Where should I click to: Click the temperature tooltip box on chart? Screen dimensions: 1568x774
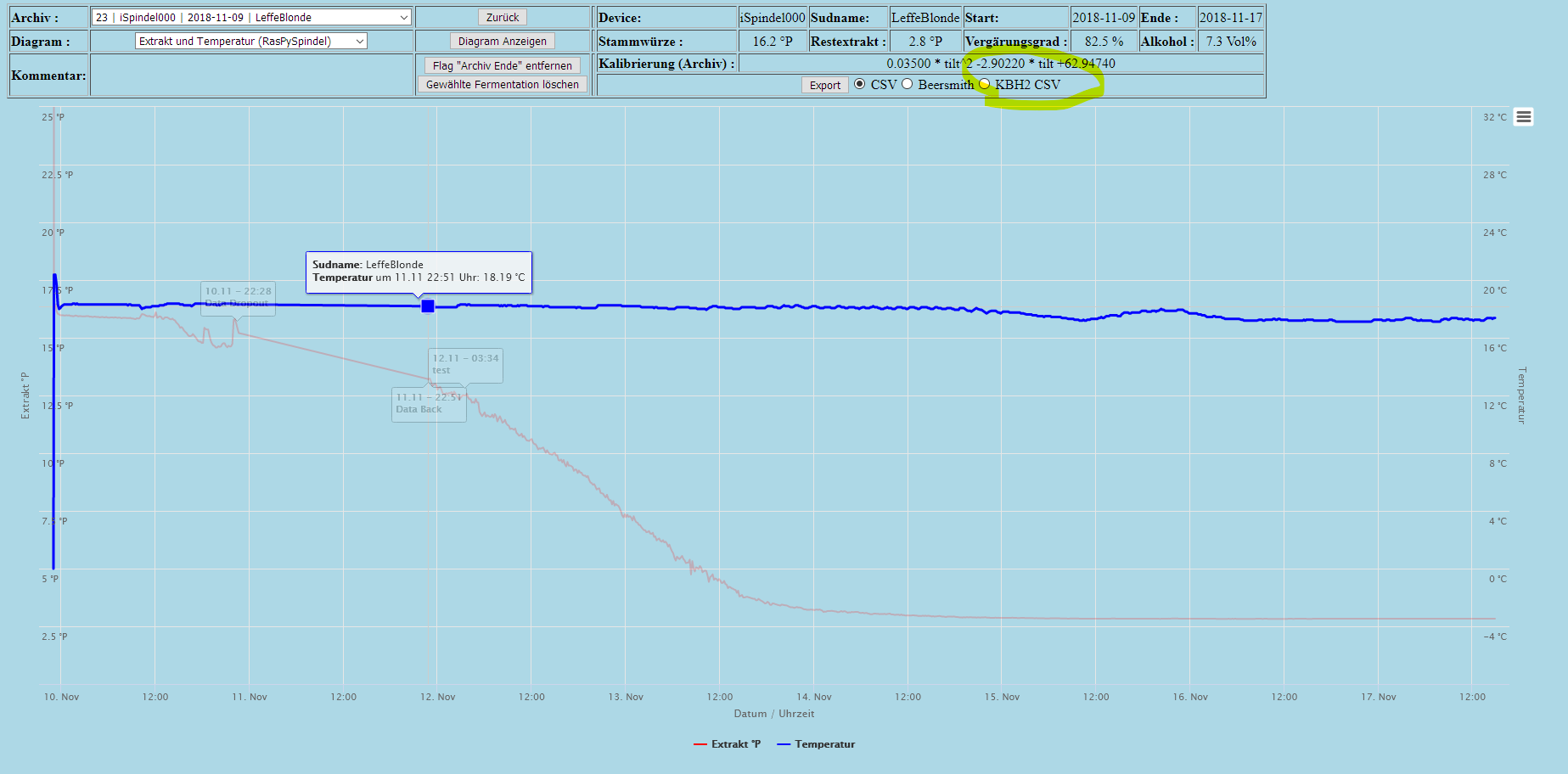pos(419,272)
